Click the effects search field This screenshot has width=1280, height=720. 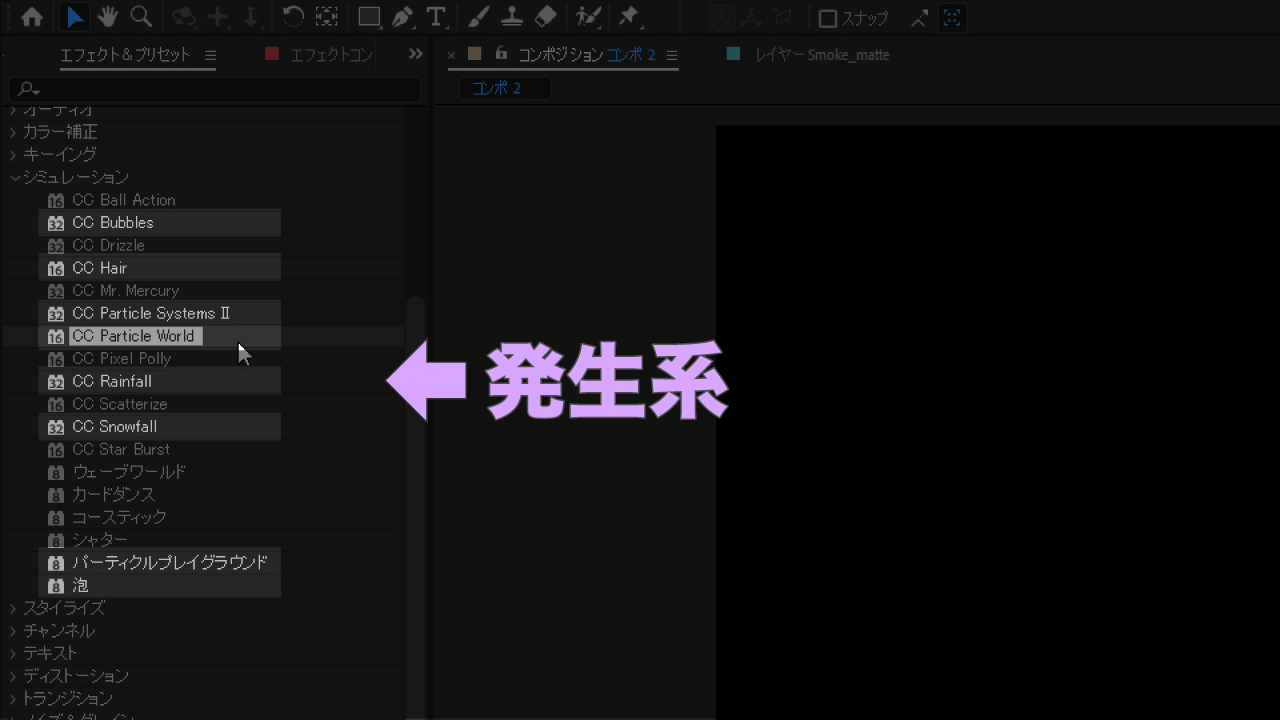click(215, 89)
